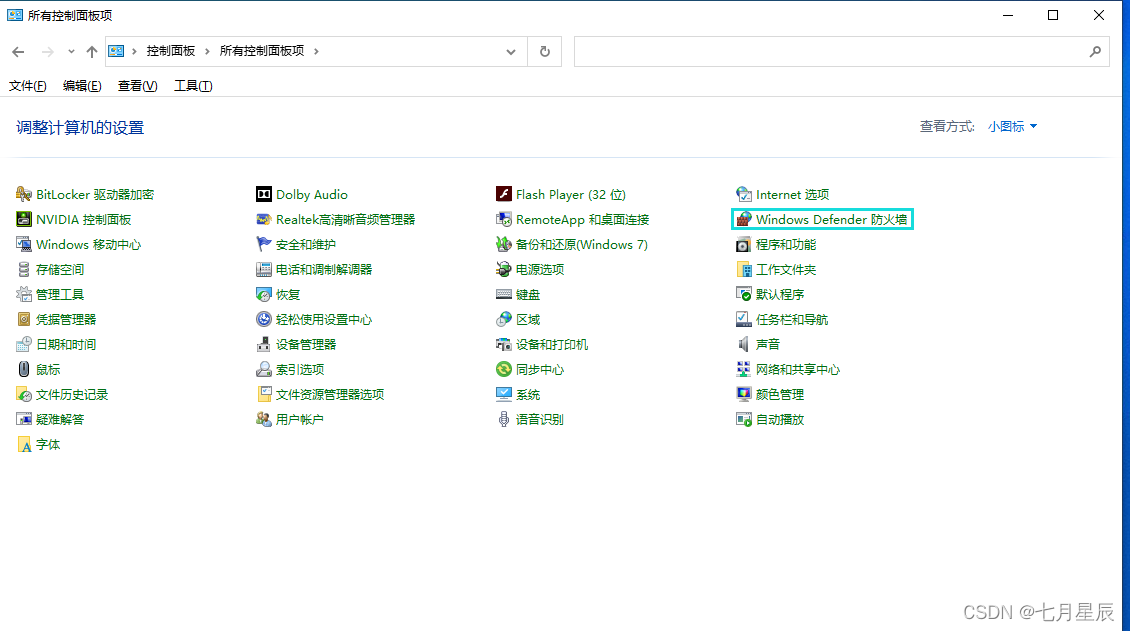Open 备份和还原(Windows 7) icon
Screen dimensions: 1130x631
[x=504, y=244]
